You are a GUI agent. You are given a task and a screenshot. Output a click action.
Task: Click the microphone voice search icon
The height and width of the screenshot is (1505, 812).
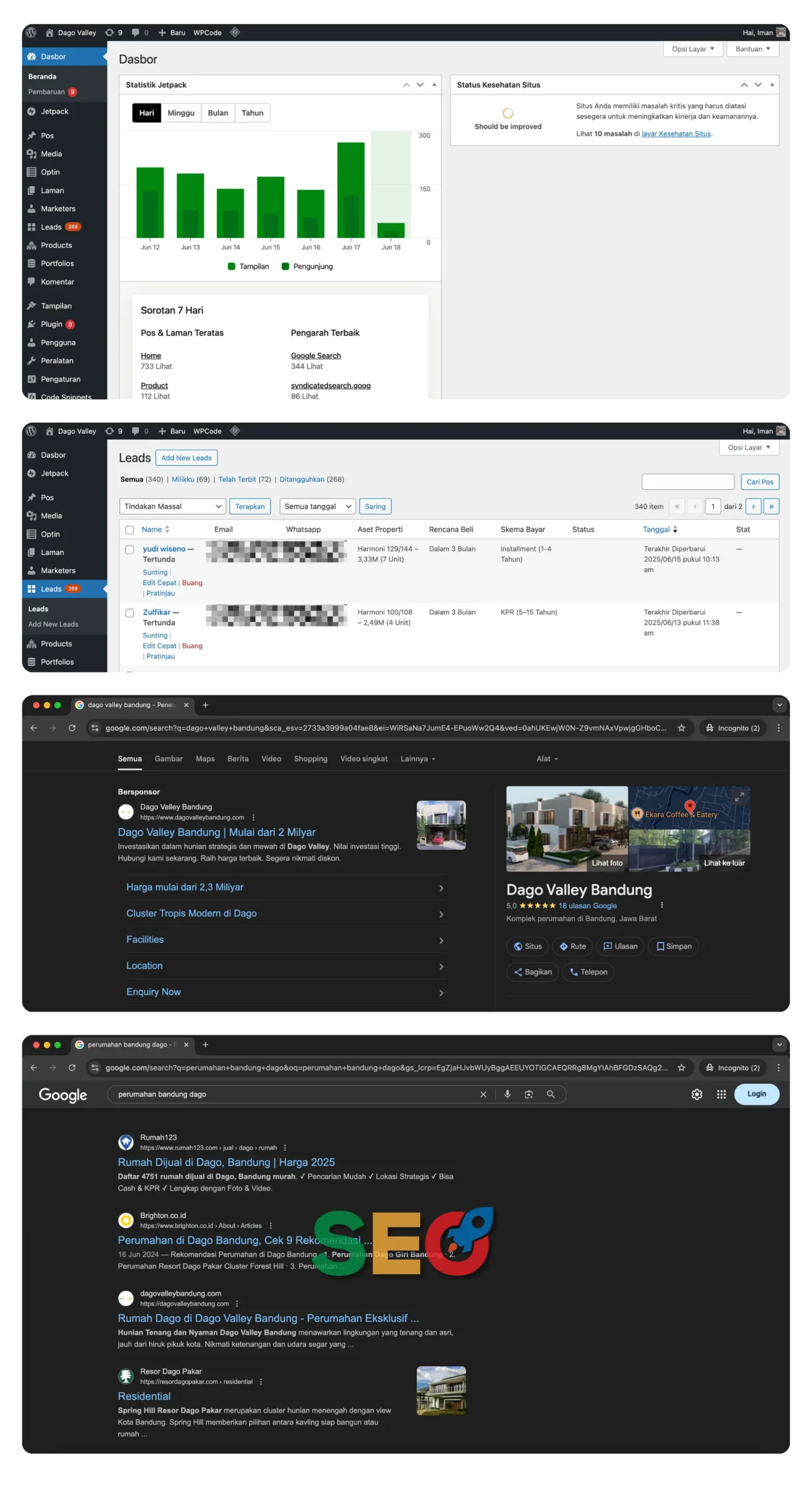pyautogui.click(x=508, y=1094)
